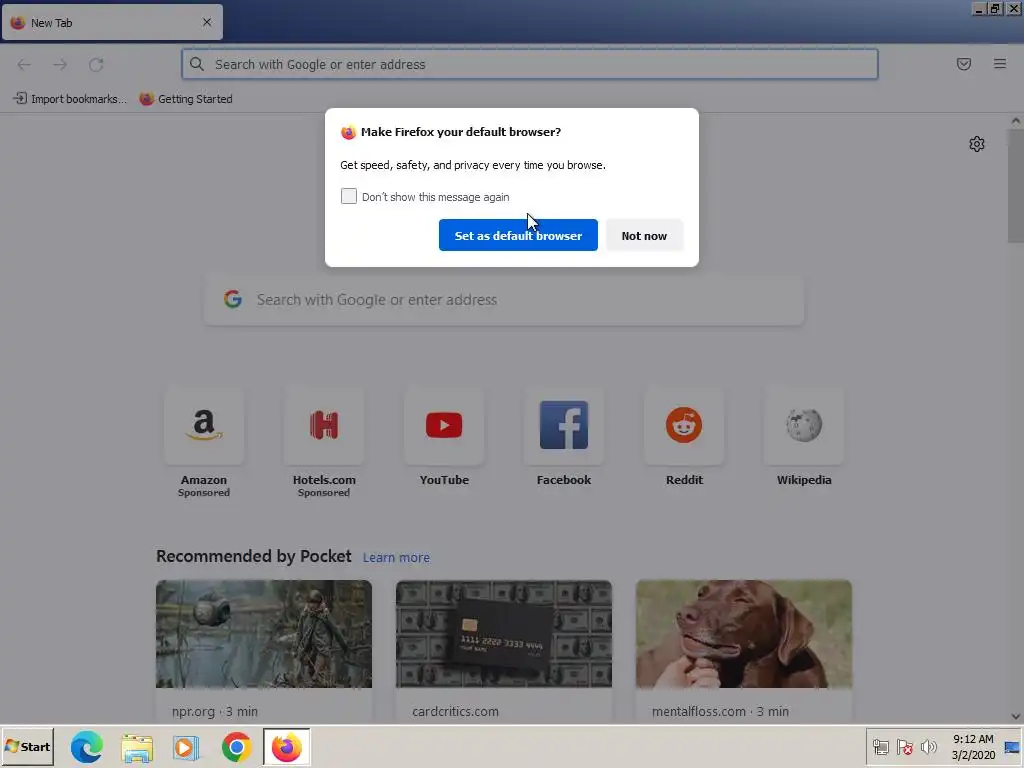
Task: Dismiss the dialog with Not now
Action: 644,235
